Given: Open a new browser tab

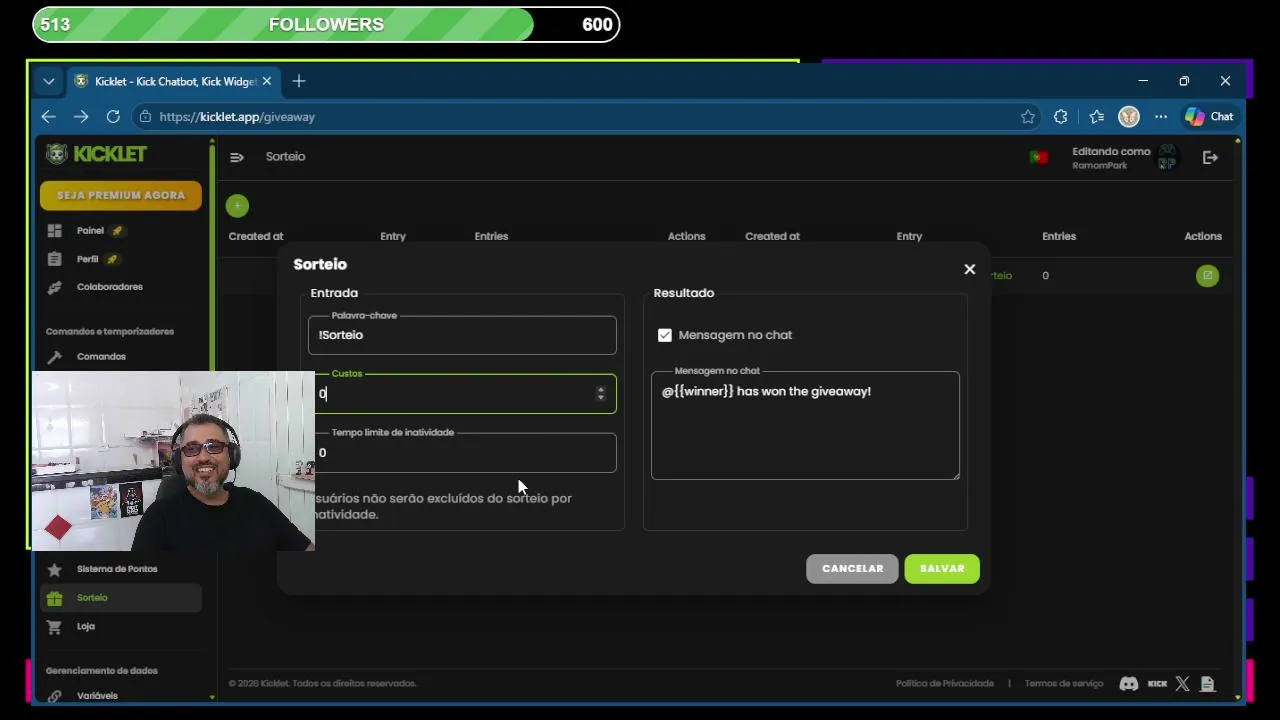Looking at the screenshot, I should (298, 81).
